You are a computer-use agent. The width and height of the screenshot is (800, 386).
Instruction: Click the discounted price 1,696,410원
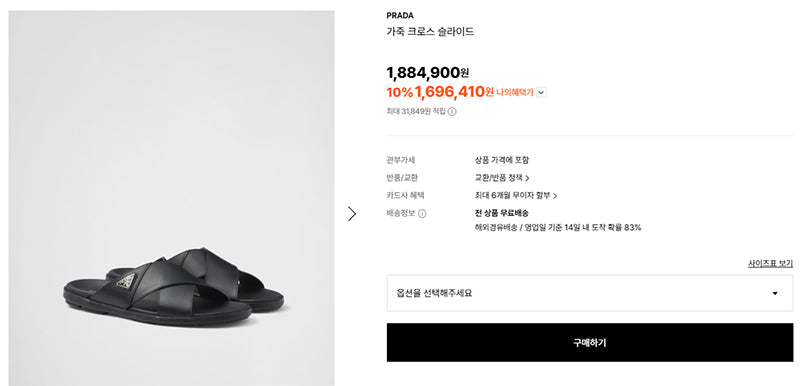tap(454, 92)
